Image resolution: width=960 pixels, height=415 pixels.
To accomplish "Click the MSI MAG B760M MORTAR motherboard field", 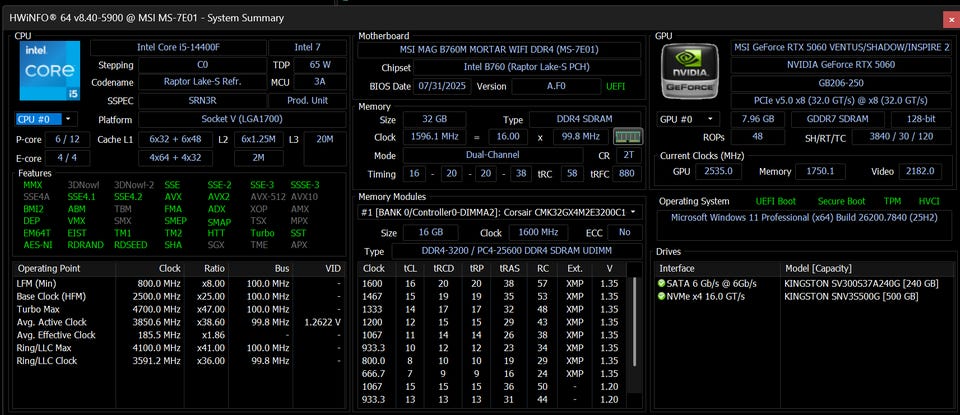I will 499,50.
